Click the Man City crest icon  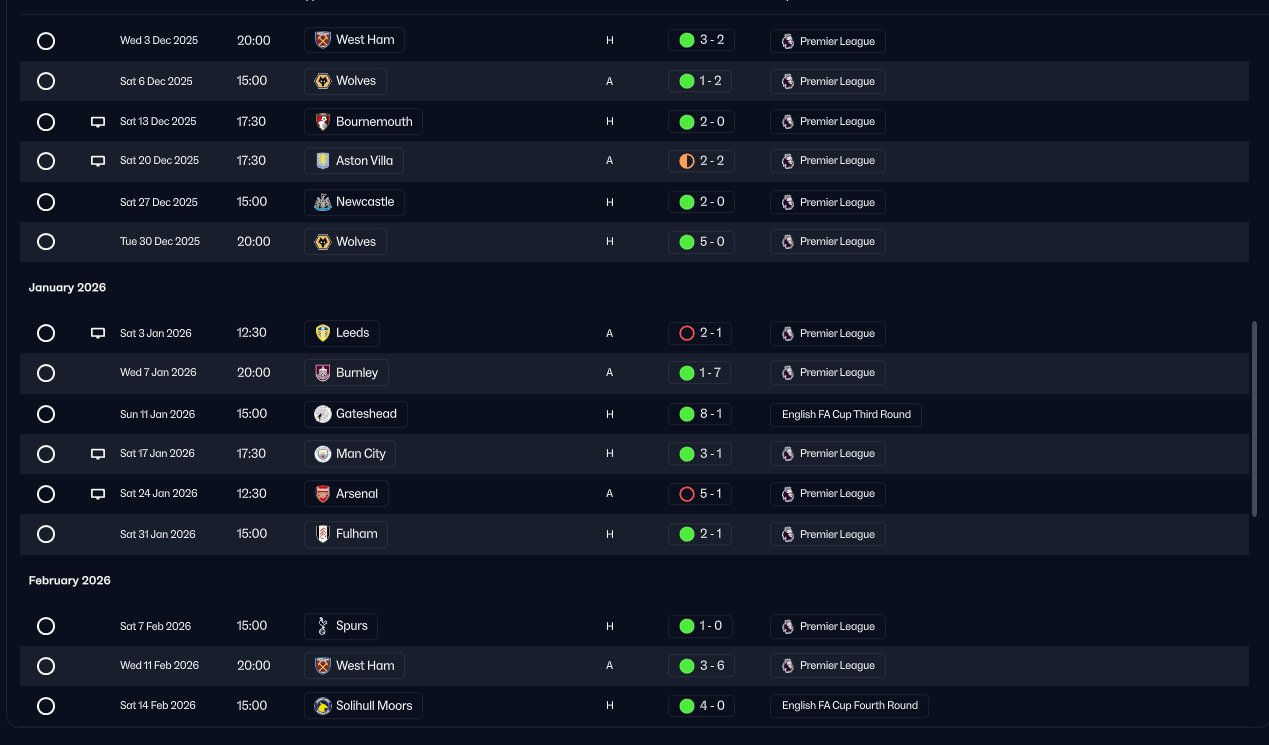[x=322, y=454]
